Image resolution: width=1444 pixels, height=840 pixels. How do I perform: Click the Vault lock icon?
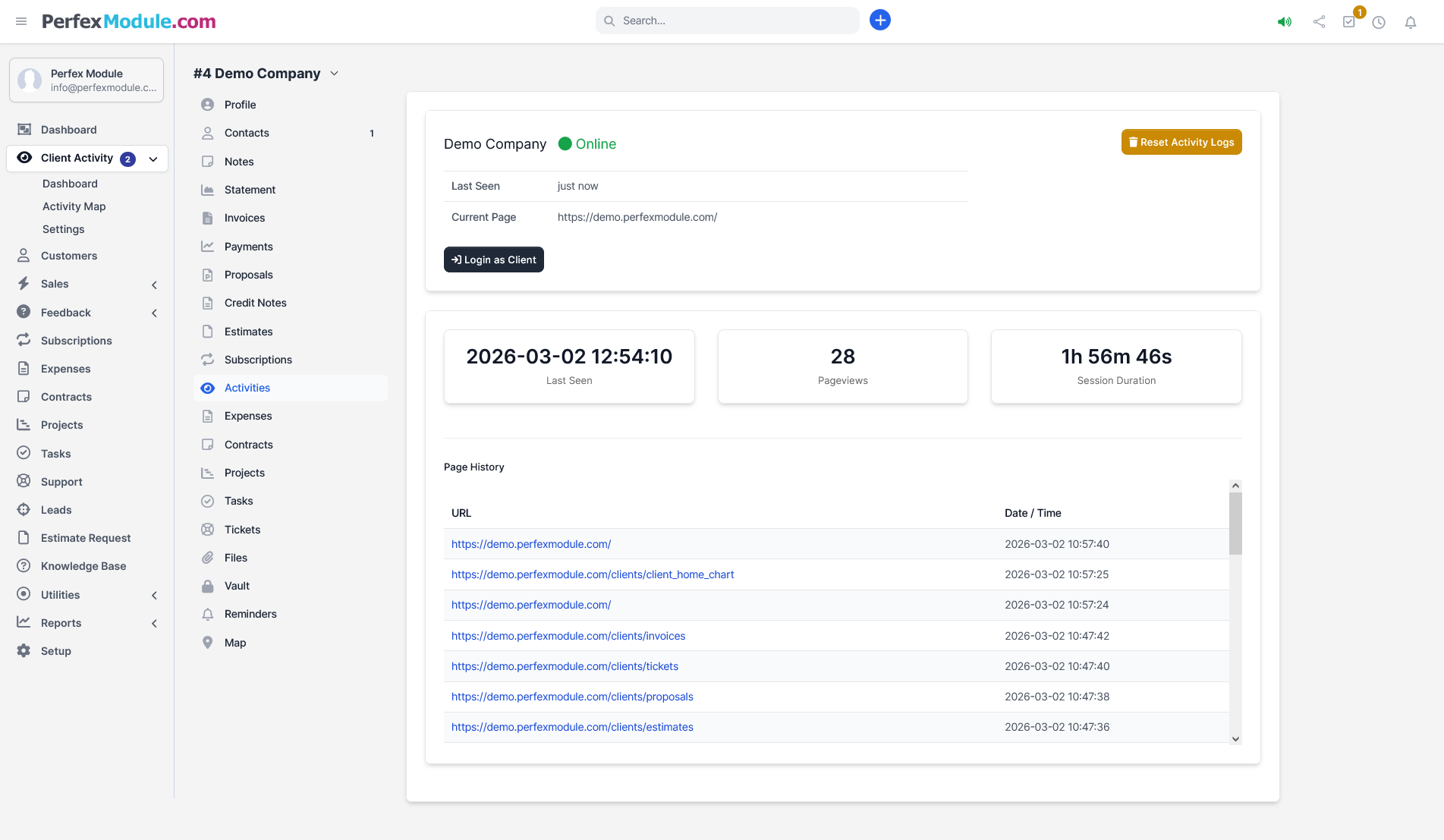pyautogui.click(x=208, y=586)
